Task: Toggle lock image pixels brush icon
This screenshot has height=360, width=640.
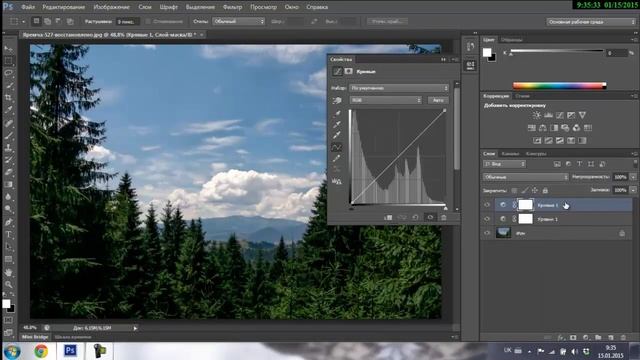Action: tap(524, 190)
